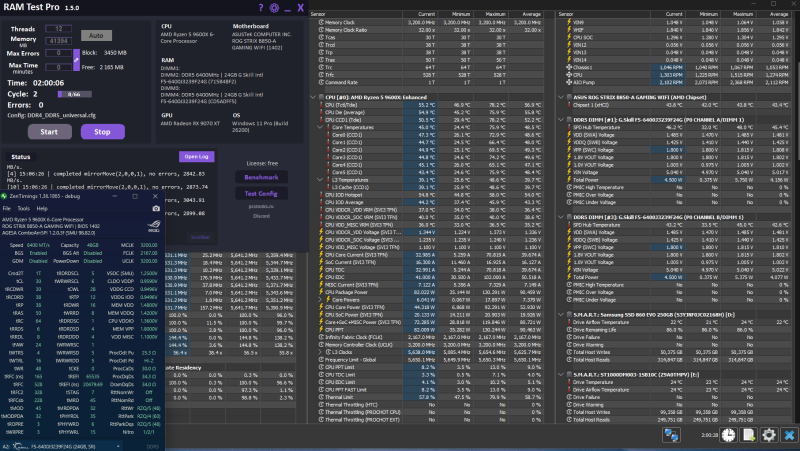
Task: Collapse S.M.A.R.T. ST1000DM003 drive group
Action: (x=561, y=374)
